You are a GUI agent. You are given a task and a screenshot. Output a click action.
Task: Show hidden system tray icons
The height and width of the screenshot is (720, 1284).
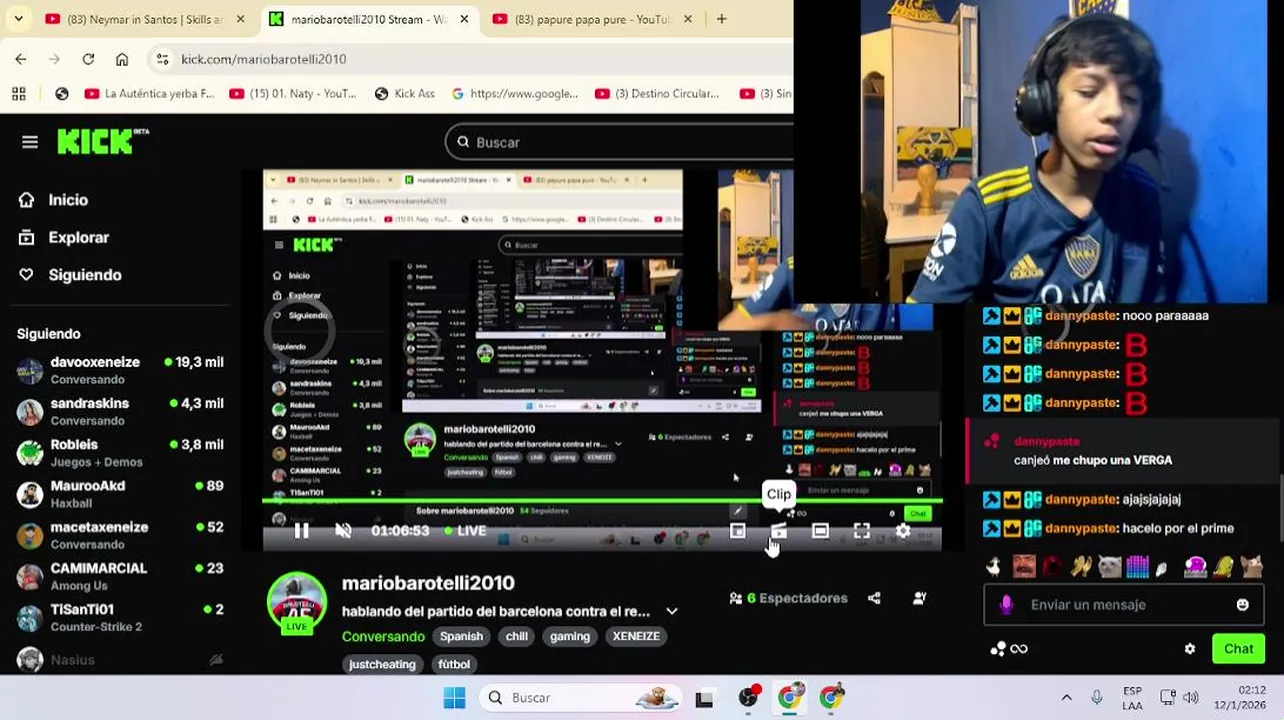(1066, 698)
